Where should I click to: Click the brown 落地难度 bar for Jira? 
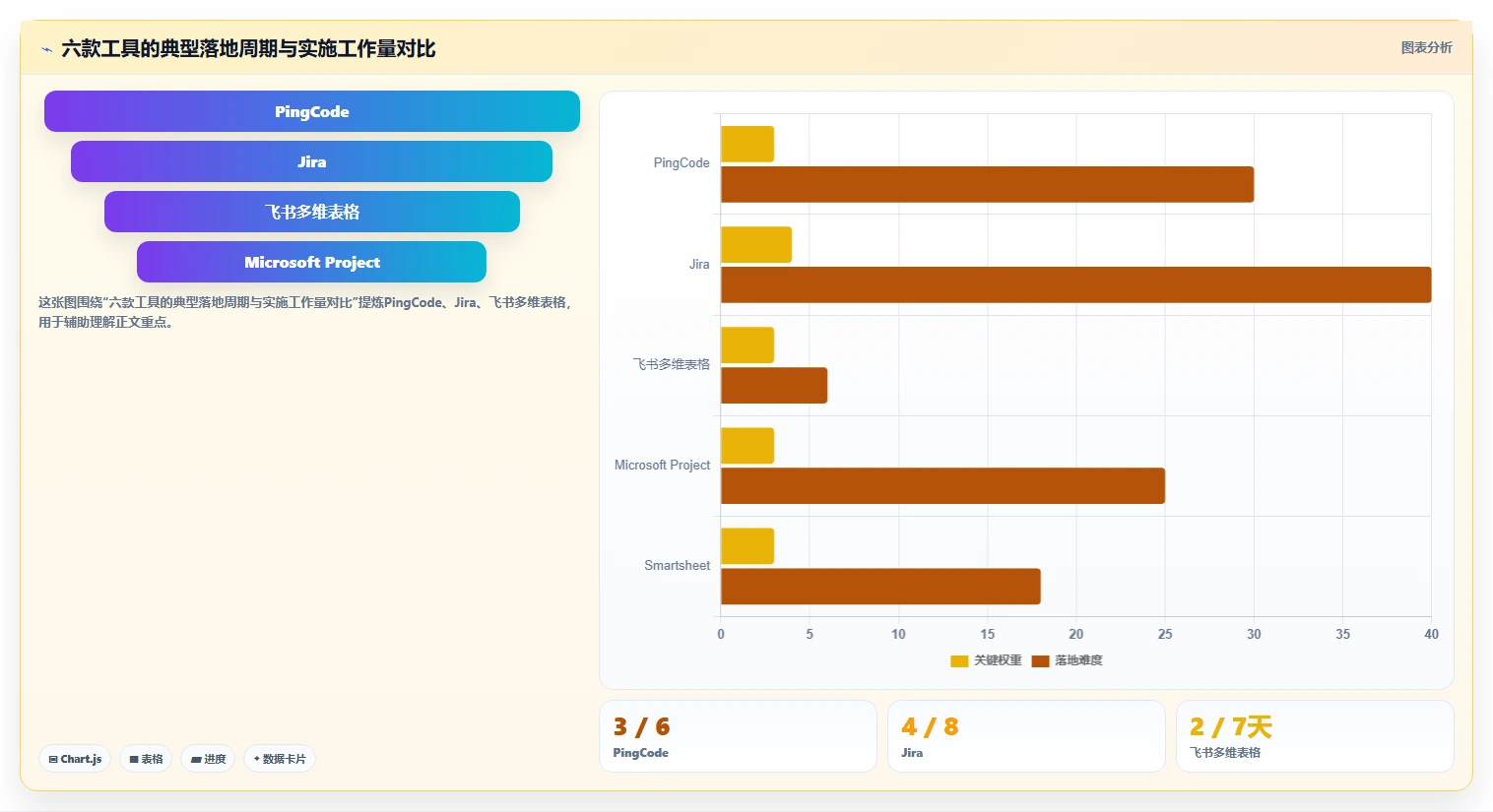point(1075,284)
